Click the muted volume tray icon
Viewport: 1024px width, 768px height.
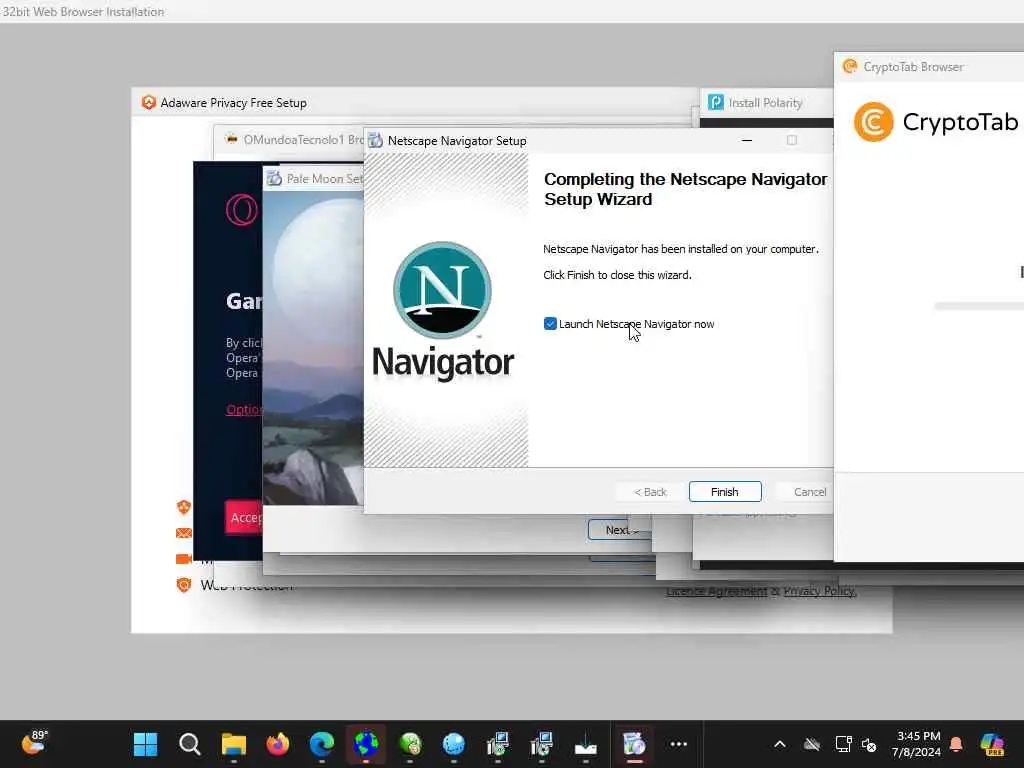pos(869,744)
